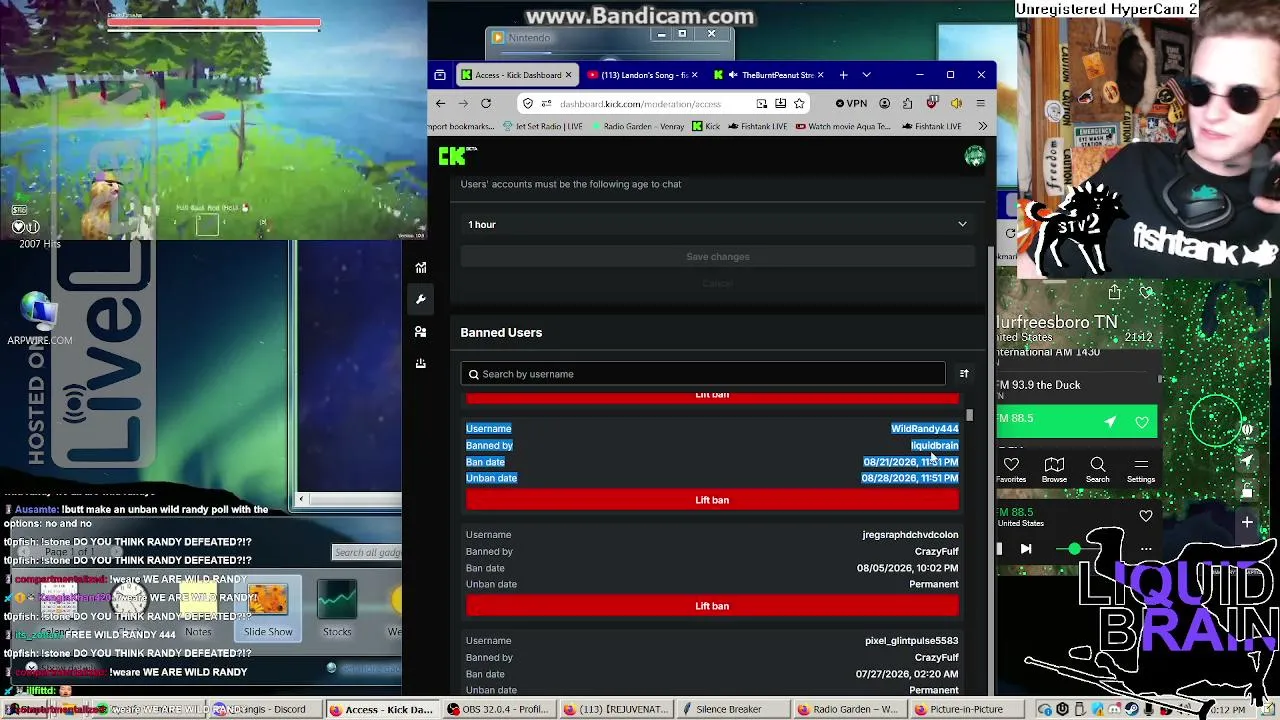Viewport: 1280px width, 720px height.
Task: Bookmark this page with the star icon
Action: coord(799,103)
